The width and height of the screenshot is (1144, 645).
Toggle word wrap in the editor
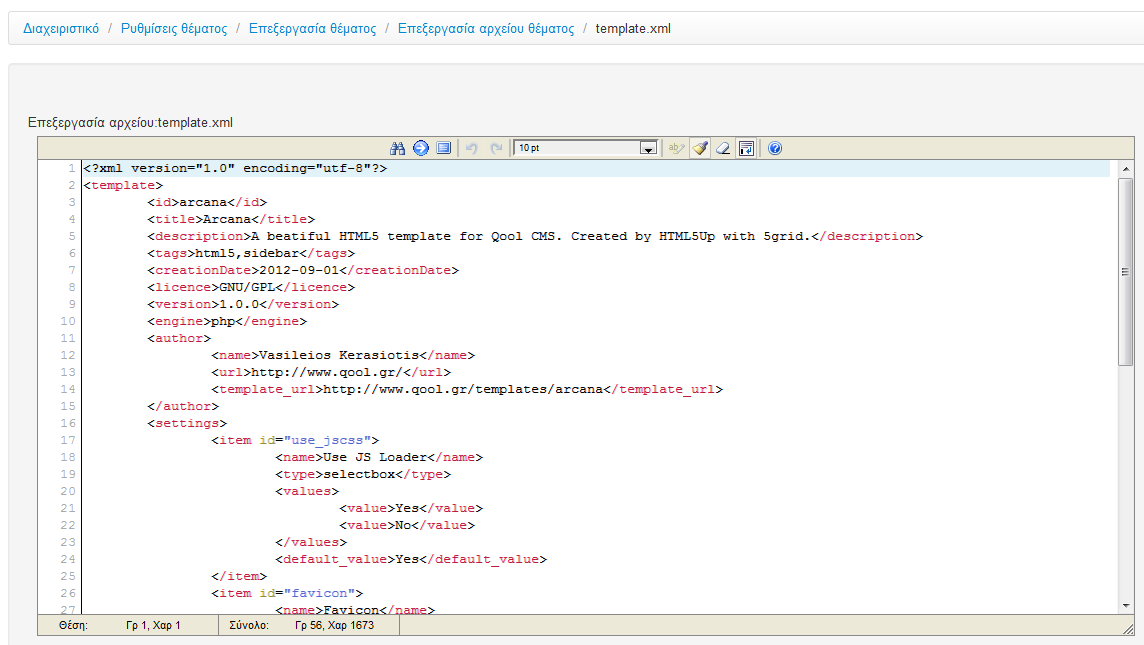(x=746, y=148)
